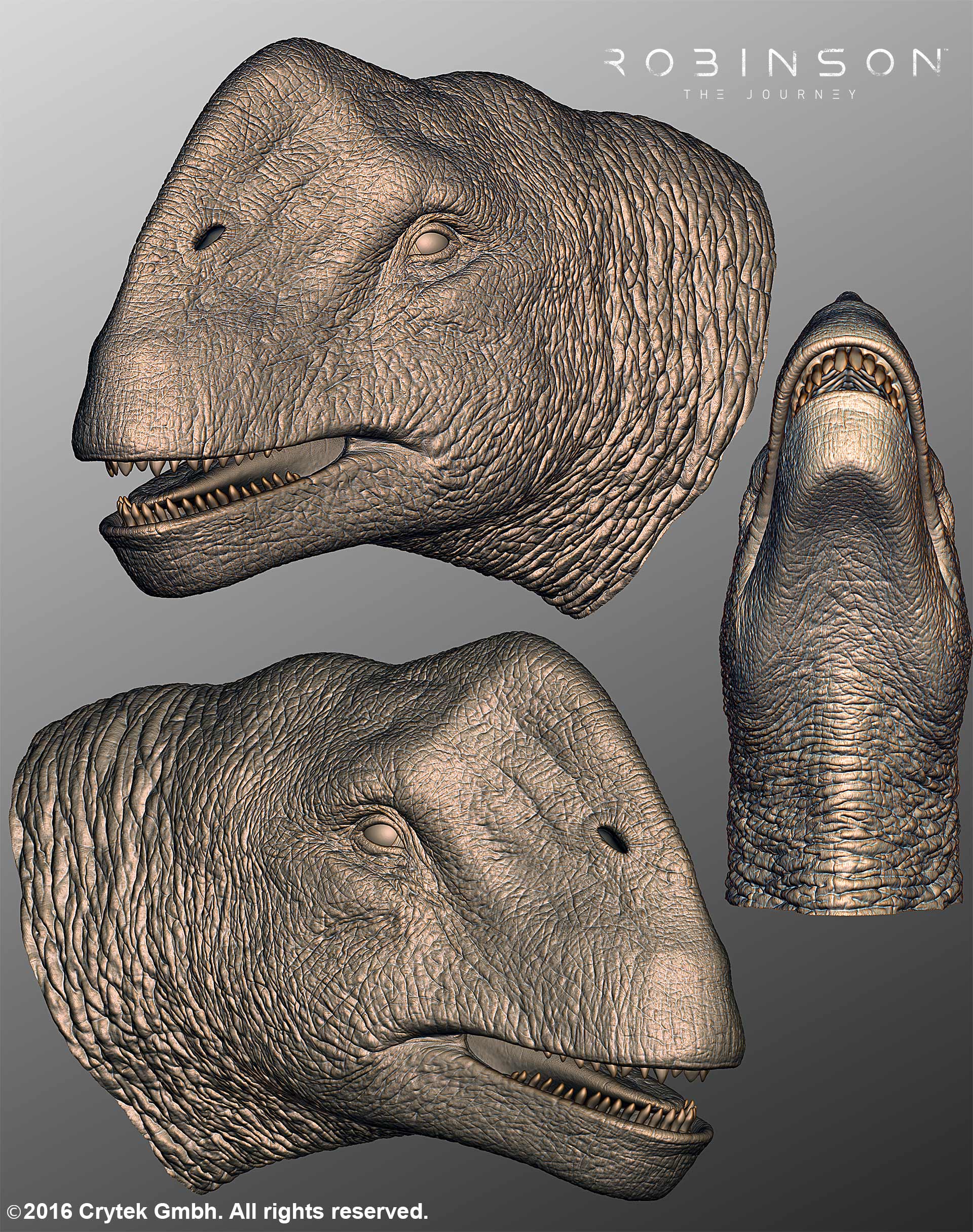Select the top left-facing dinosaur head render

[x=424, y=328]
